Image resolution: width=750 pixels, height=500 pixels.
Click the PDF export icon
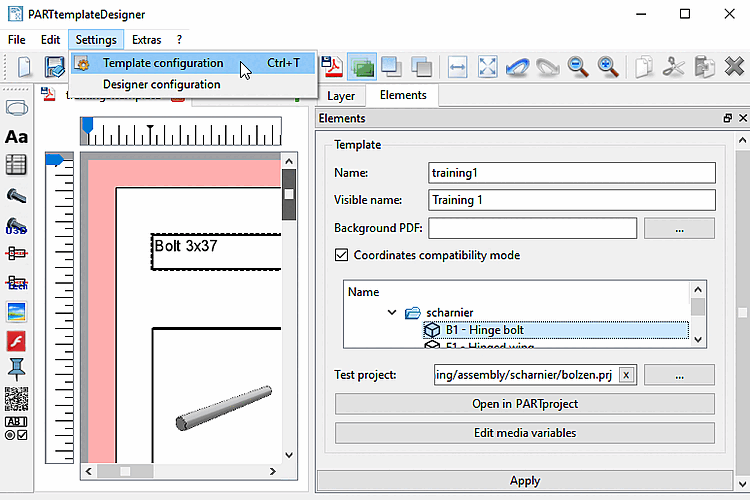point(332,67)
